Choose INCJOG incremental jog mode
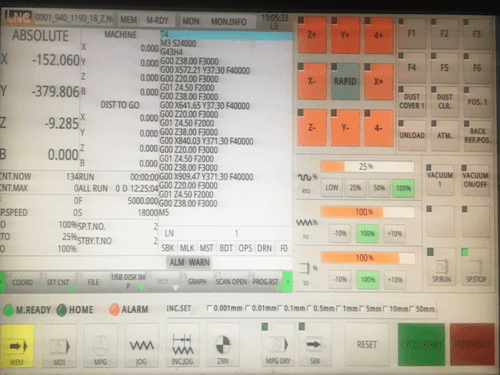The width and height of the screenshot is (500, 375). click(182, 346)
